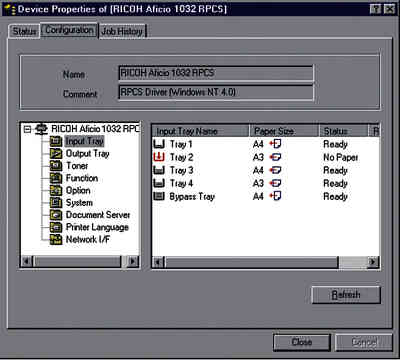Click the paper orientation icon for Bypass Tray

275,196
